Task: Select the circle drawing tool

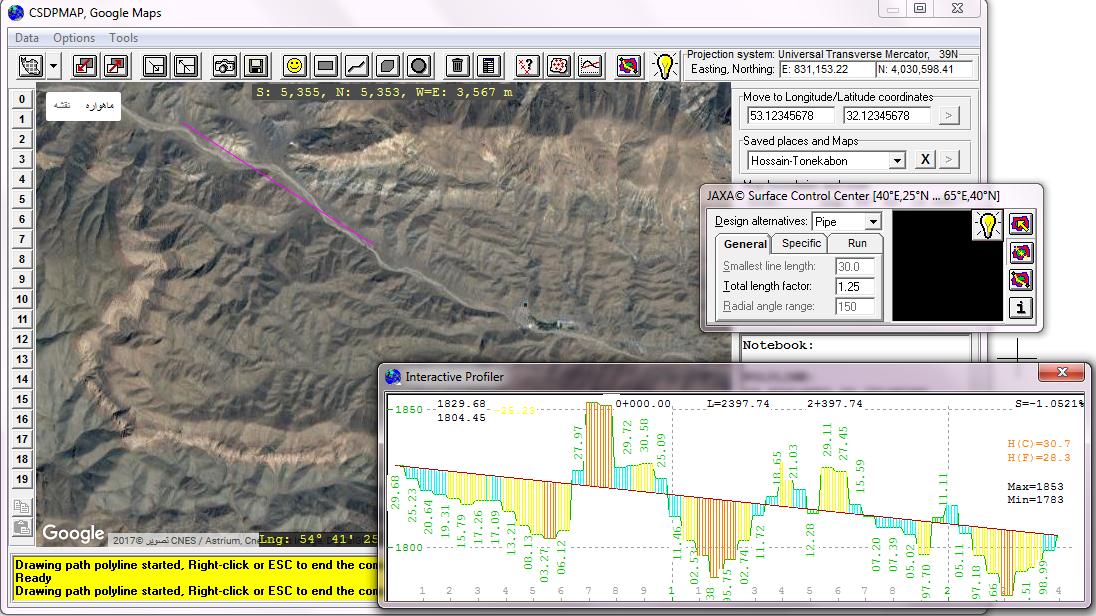Action: point(419,66)
